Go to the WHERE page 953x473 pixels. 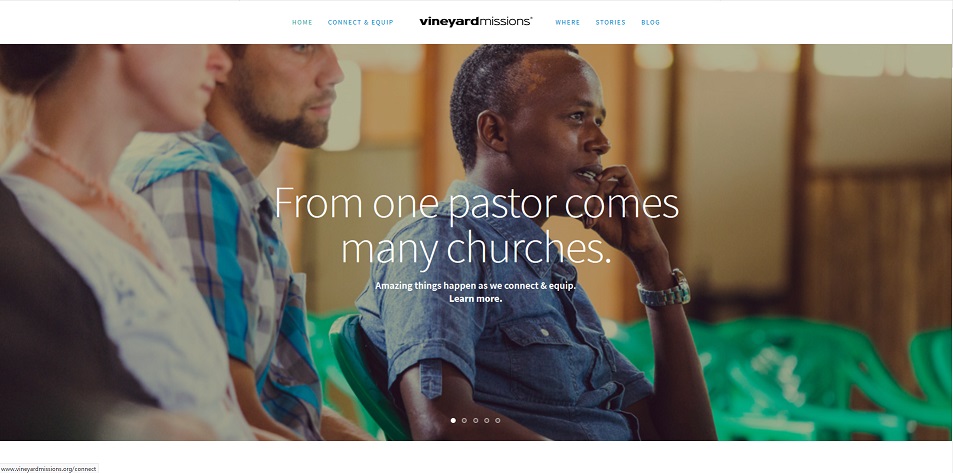click(x=567, y=22)
